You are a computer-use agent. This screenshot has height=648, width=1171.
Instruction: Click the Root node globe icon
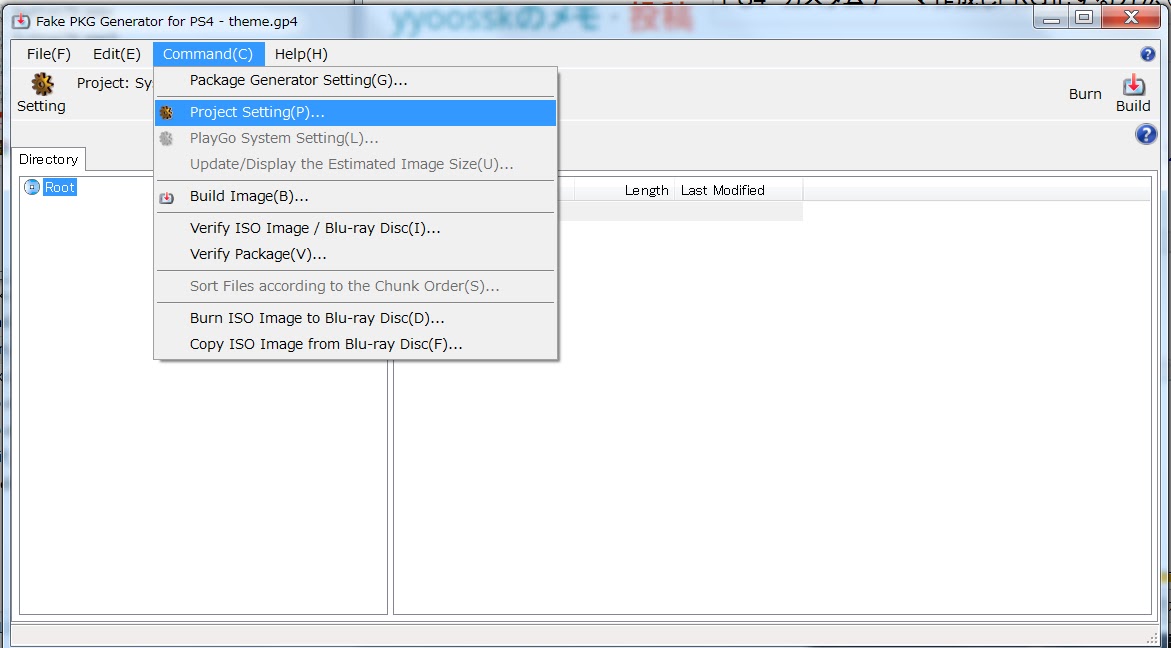(31, 187)
